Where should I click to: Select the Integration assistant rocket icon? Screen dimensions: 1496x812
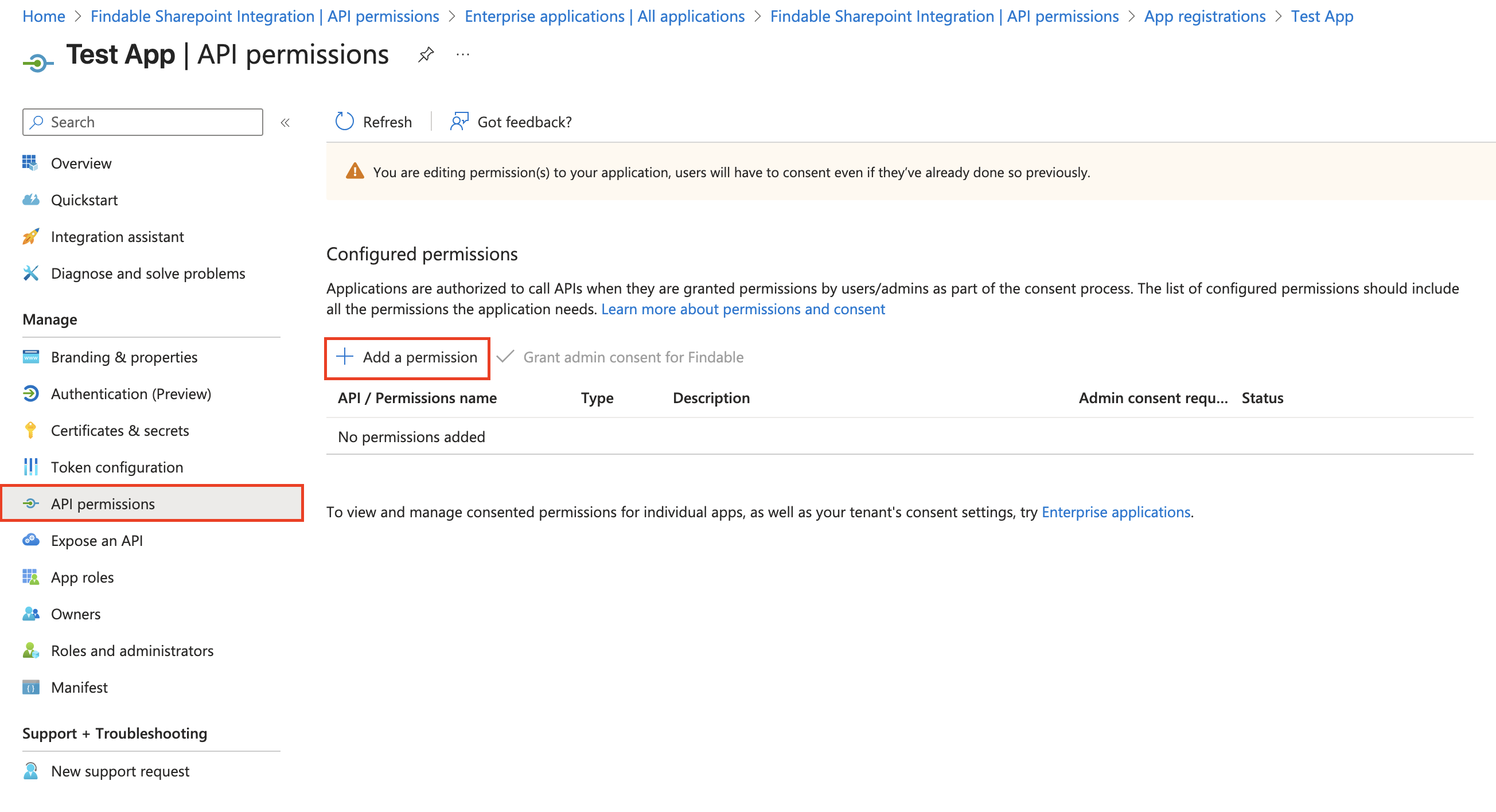[x=30, y=236]
